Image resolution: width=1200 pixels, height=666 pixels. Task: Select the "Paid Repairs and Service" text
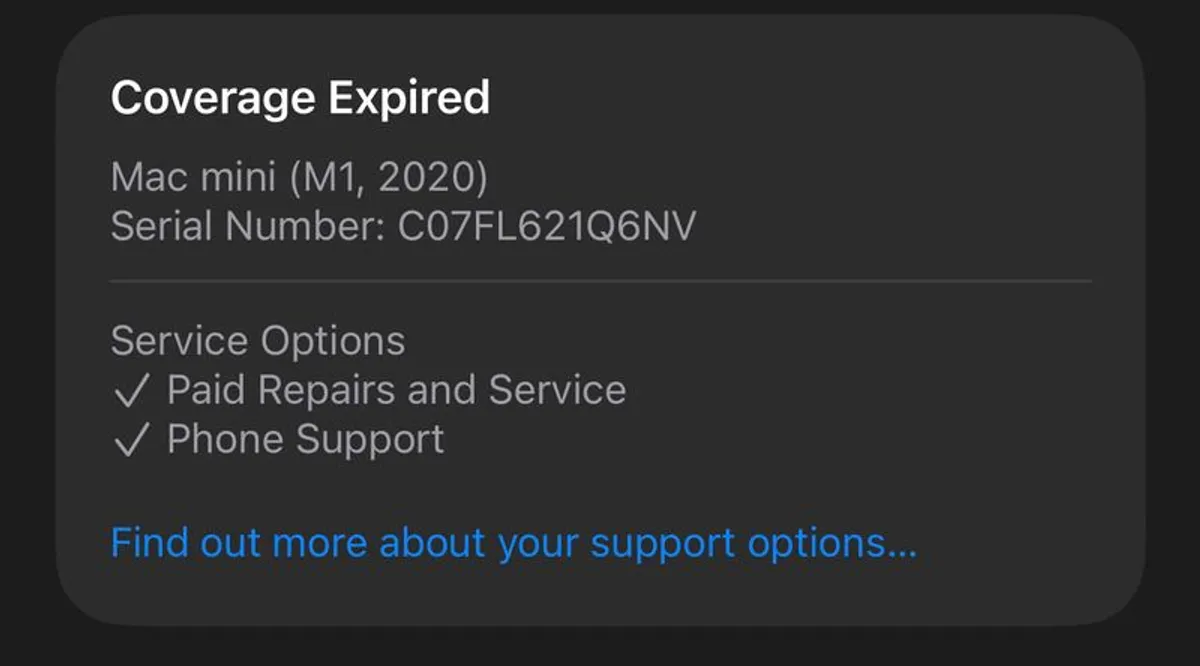(396, 390)
